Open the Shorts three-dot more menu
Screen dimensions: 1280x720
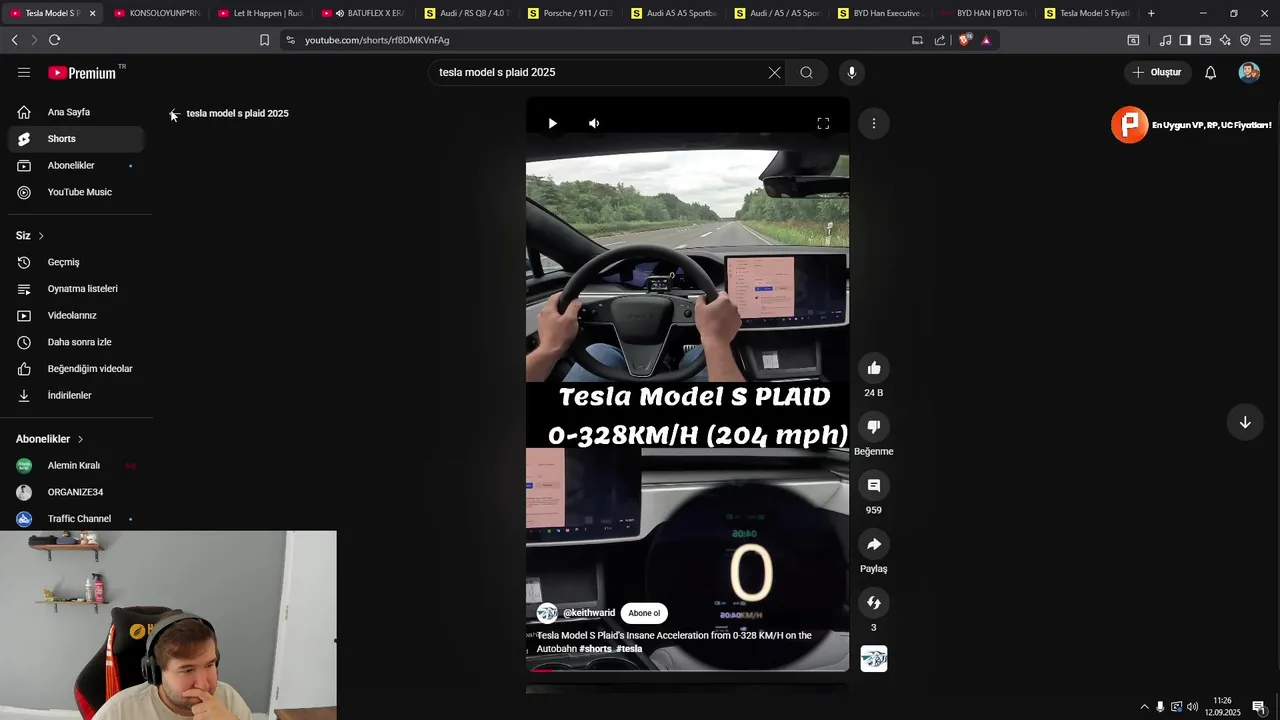(873, 123)
